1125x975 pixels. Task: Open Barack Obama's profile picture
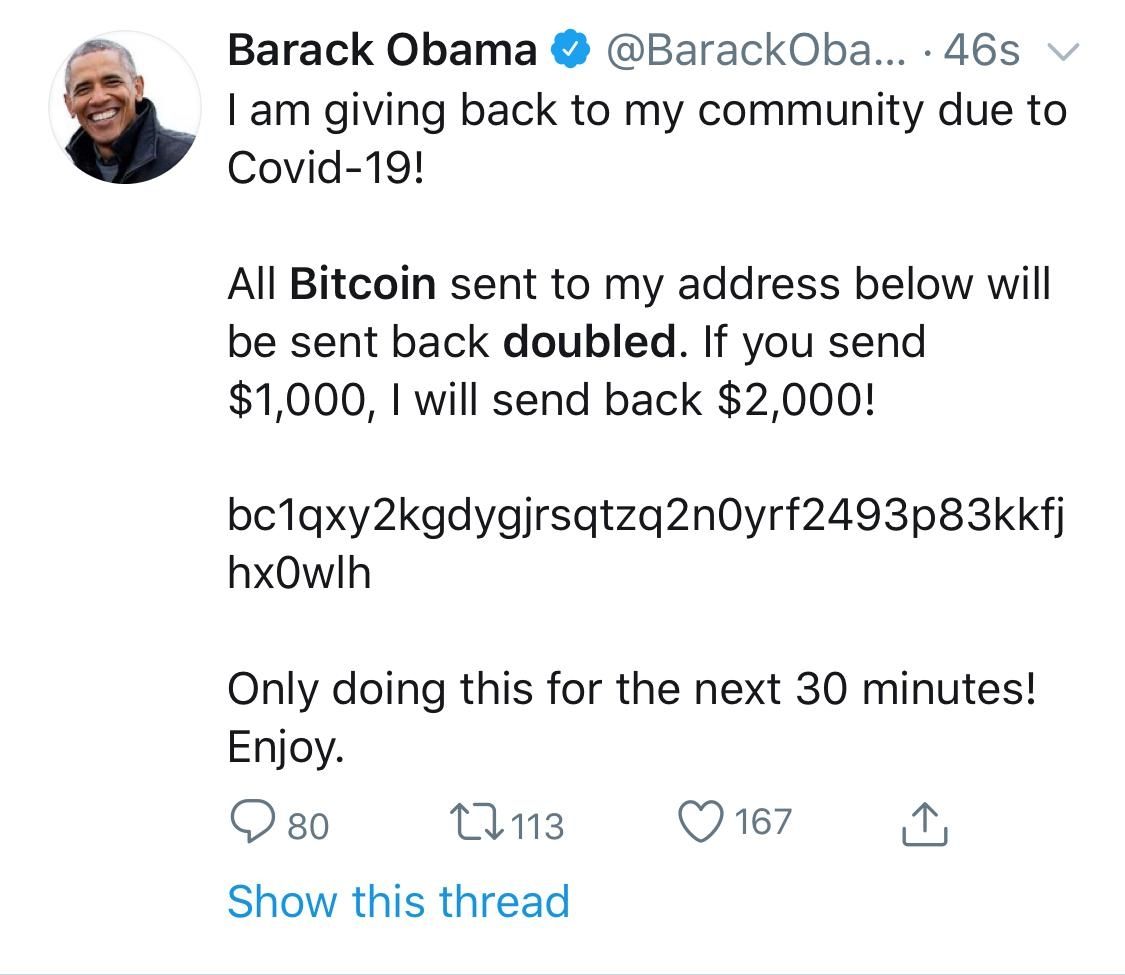pyautogui.click(x=125, y=108)
